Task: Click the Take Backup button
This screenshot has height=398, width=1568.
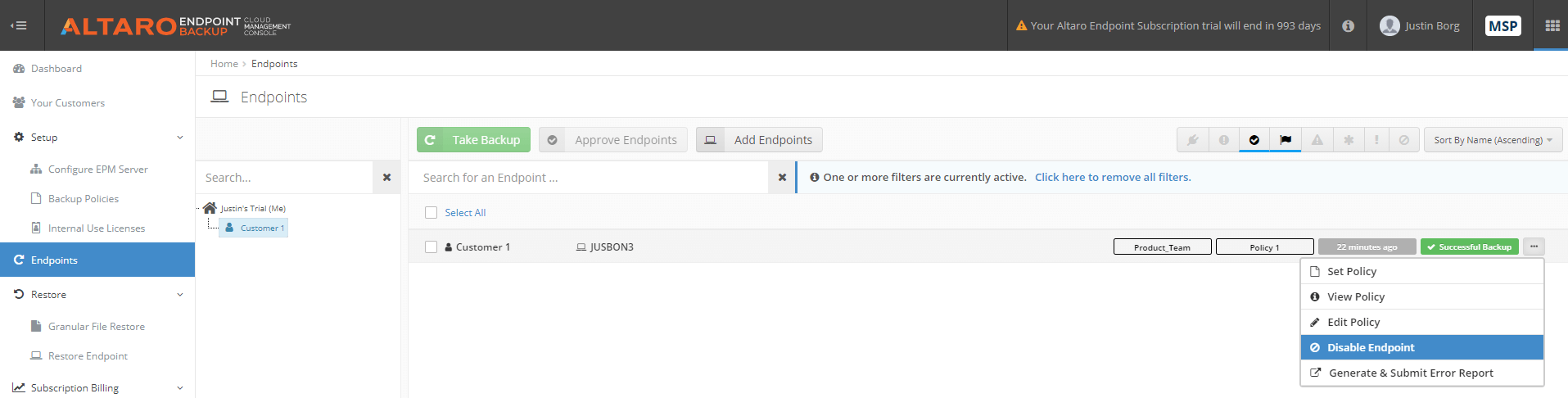Action: coord(473,140)
